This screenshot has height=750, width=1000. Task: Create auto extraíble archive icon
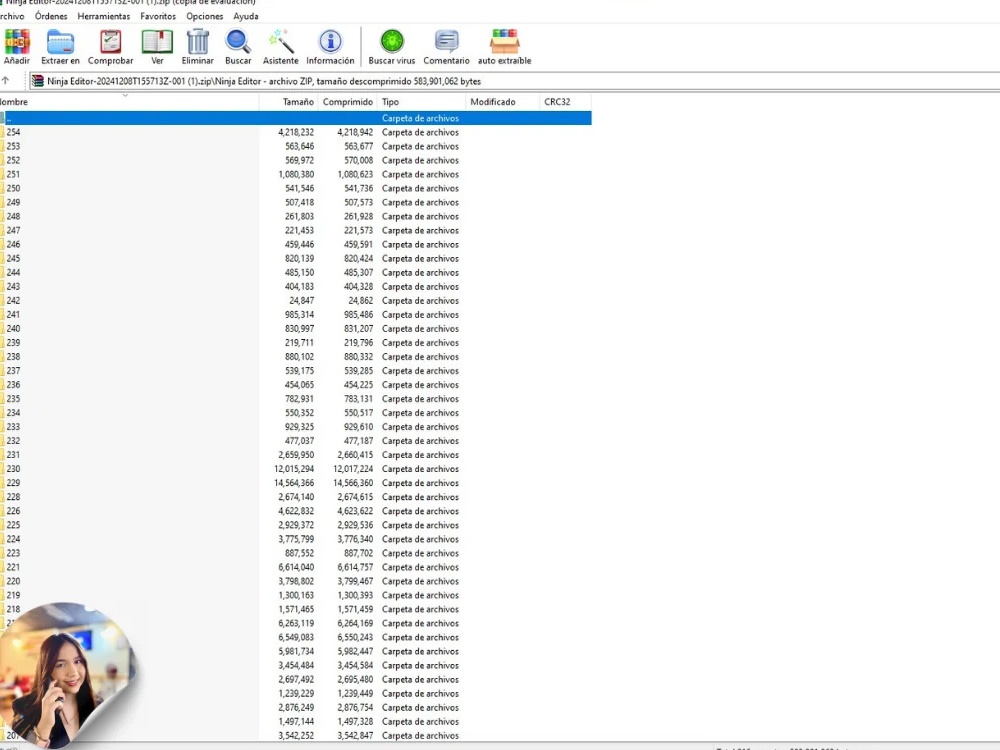pos(504,41)
